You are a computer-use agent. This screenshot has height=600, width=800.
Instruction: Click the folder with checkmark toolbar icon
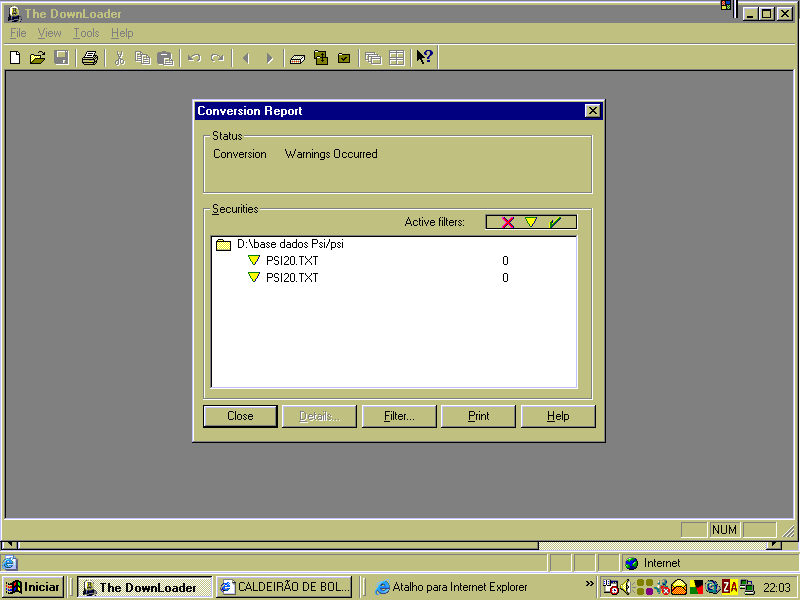344,58
